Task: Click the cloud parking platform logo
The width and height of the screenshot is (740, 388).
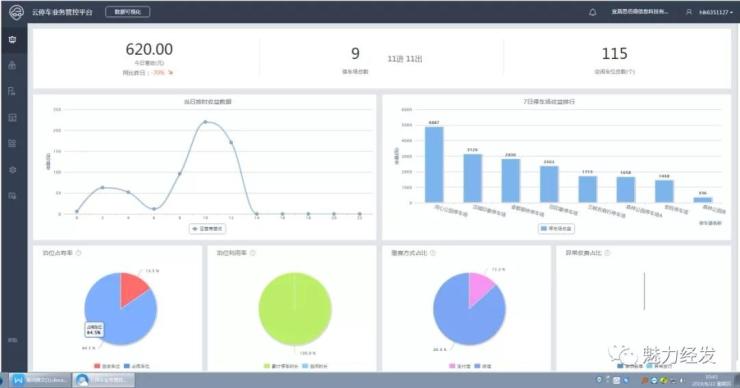Action: [x=16, y=12]
